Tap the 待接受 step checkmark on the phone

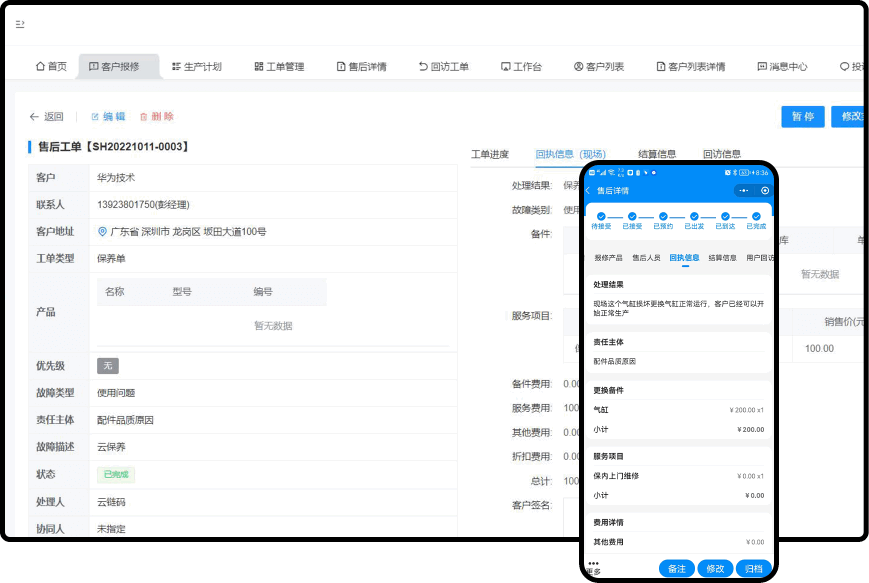pyautogui.click(x=600, y=216)
